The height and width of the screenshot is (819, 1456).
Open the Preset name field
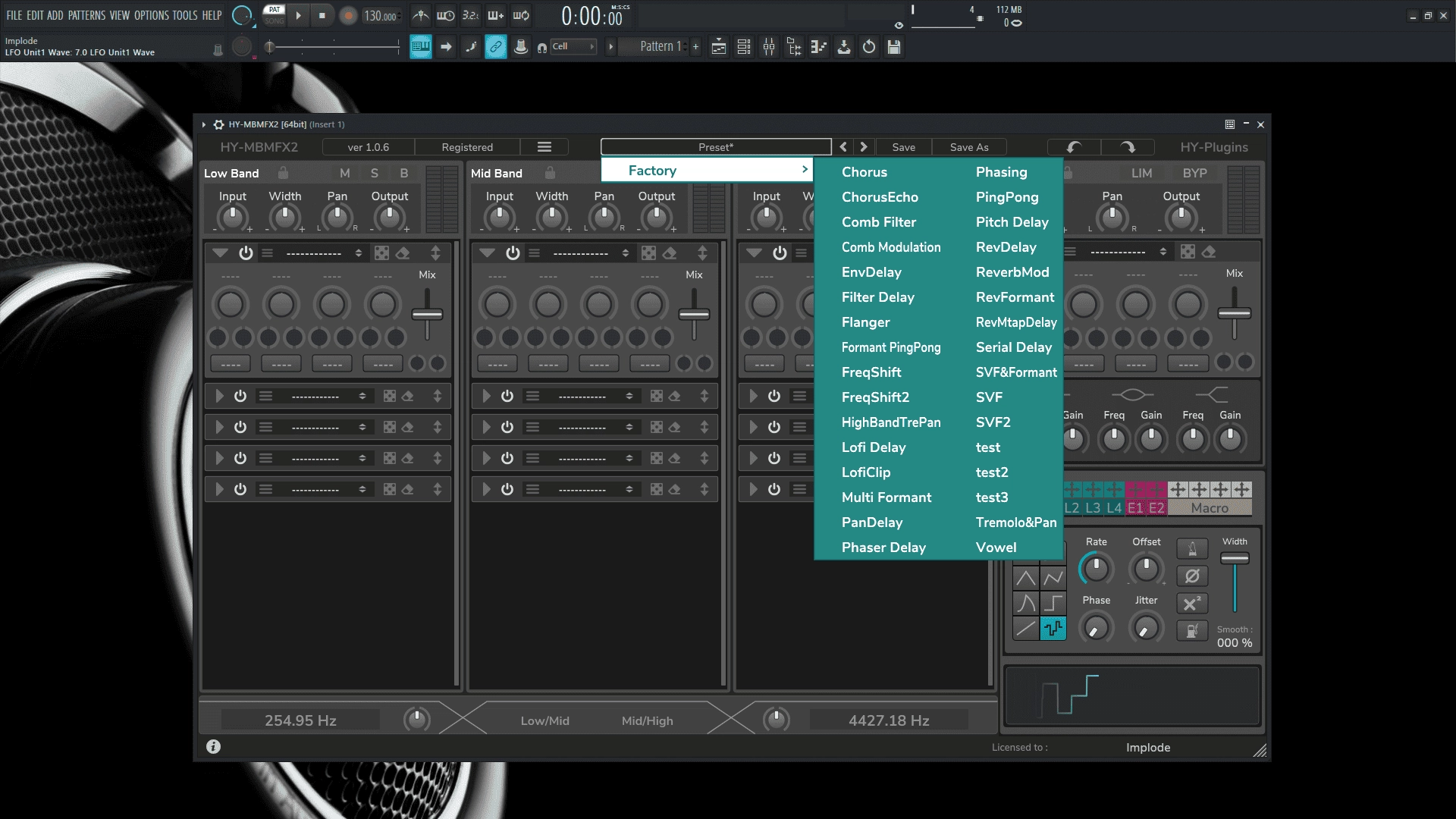716,147
